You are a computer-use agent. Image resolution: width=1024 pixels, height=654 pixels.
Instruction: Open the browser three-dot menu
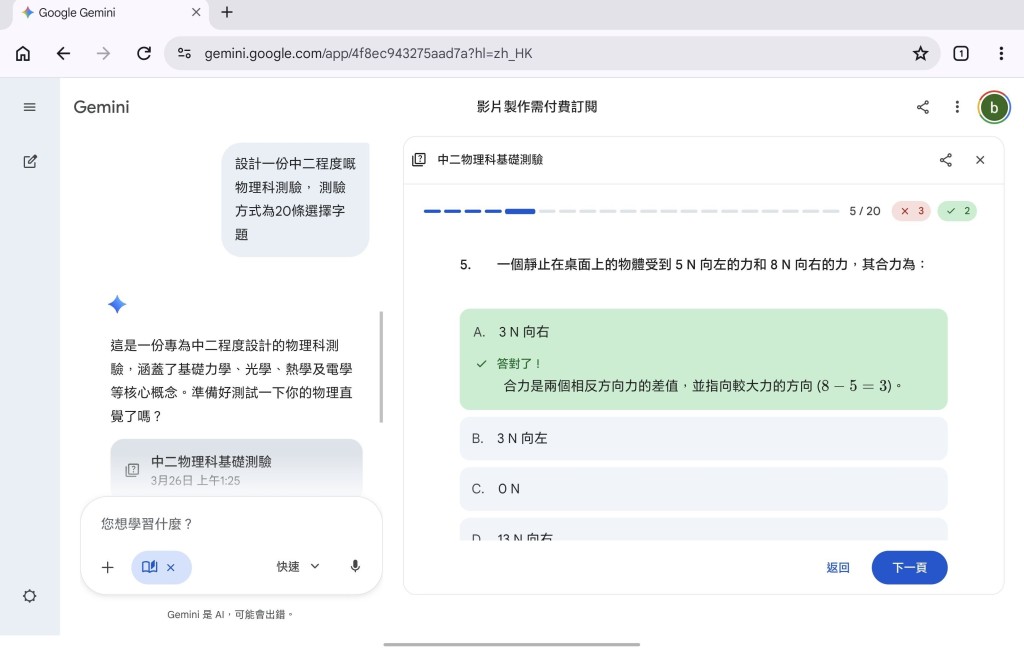1003,53
